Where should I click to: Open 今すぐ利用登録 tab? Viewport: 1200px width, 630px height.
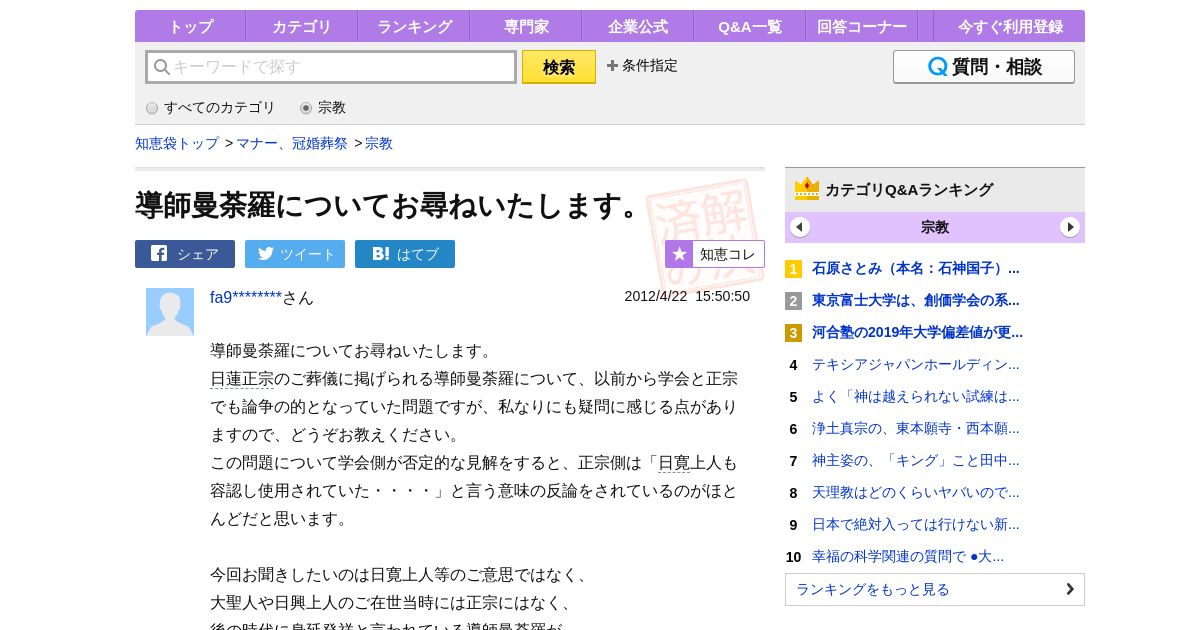click(x=1010, y=27)
